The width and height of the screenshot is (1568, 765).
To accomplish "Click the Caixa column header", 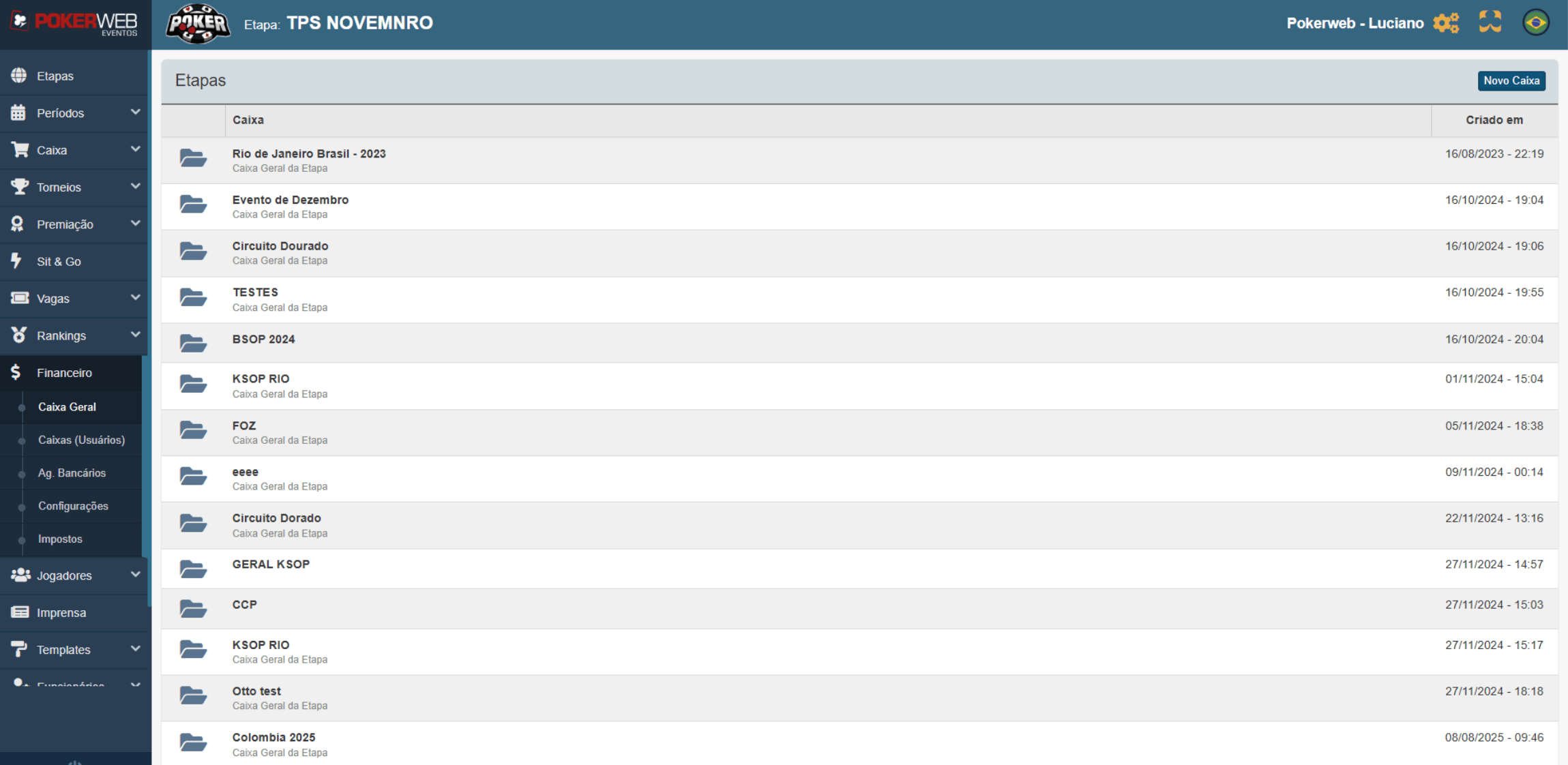I will click(x=248, y=120).
